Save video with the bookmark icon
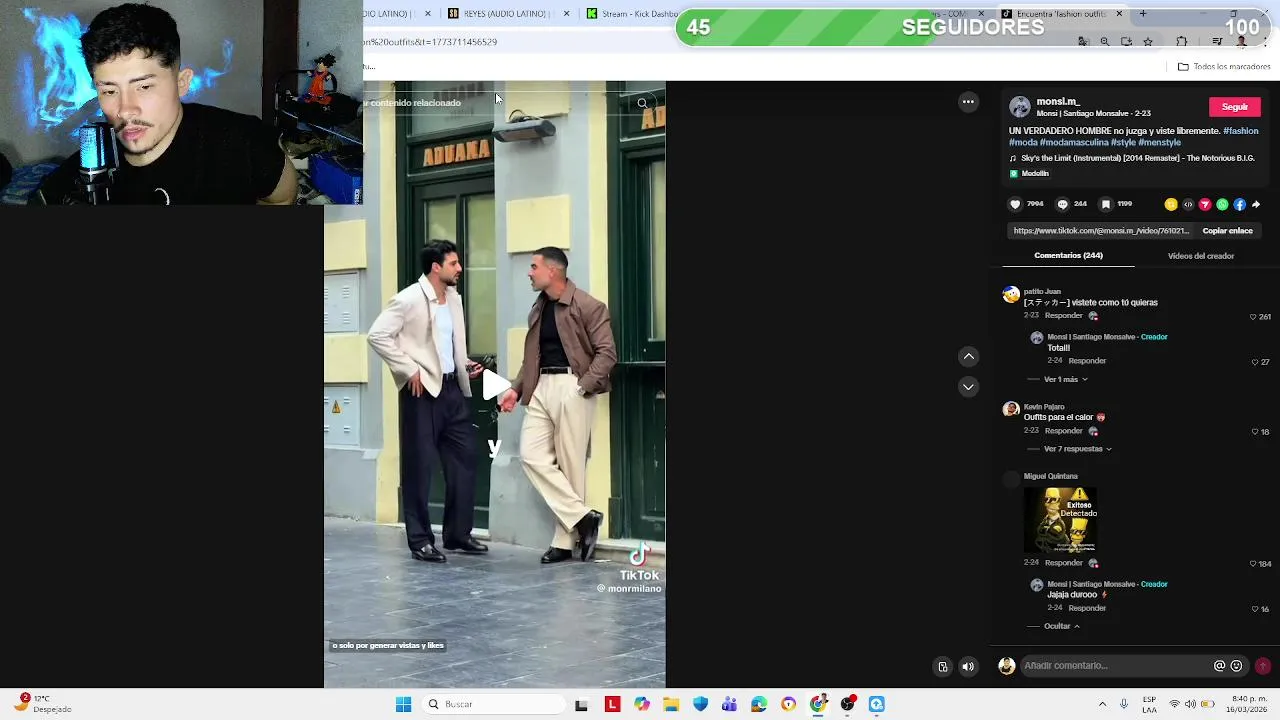 [1105, 204]
